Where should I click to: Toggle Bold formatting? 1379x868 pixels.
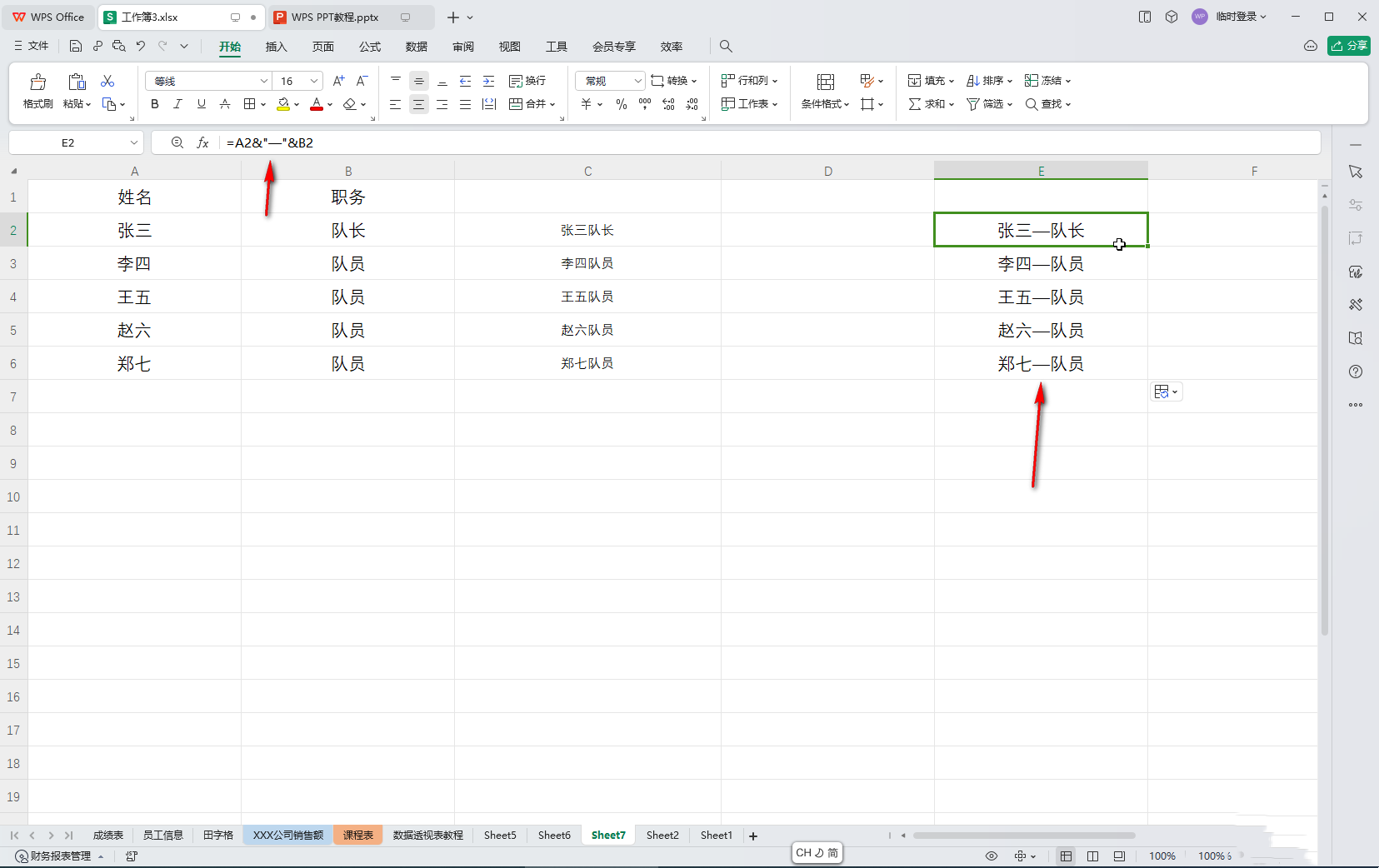pyautogui.click(x=154, y=104)
